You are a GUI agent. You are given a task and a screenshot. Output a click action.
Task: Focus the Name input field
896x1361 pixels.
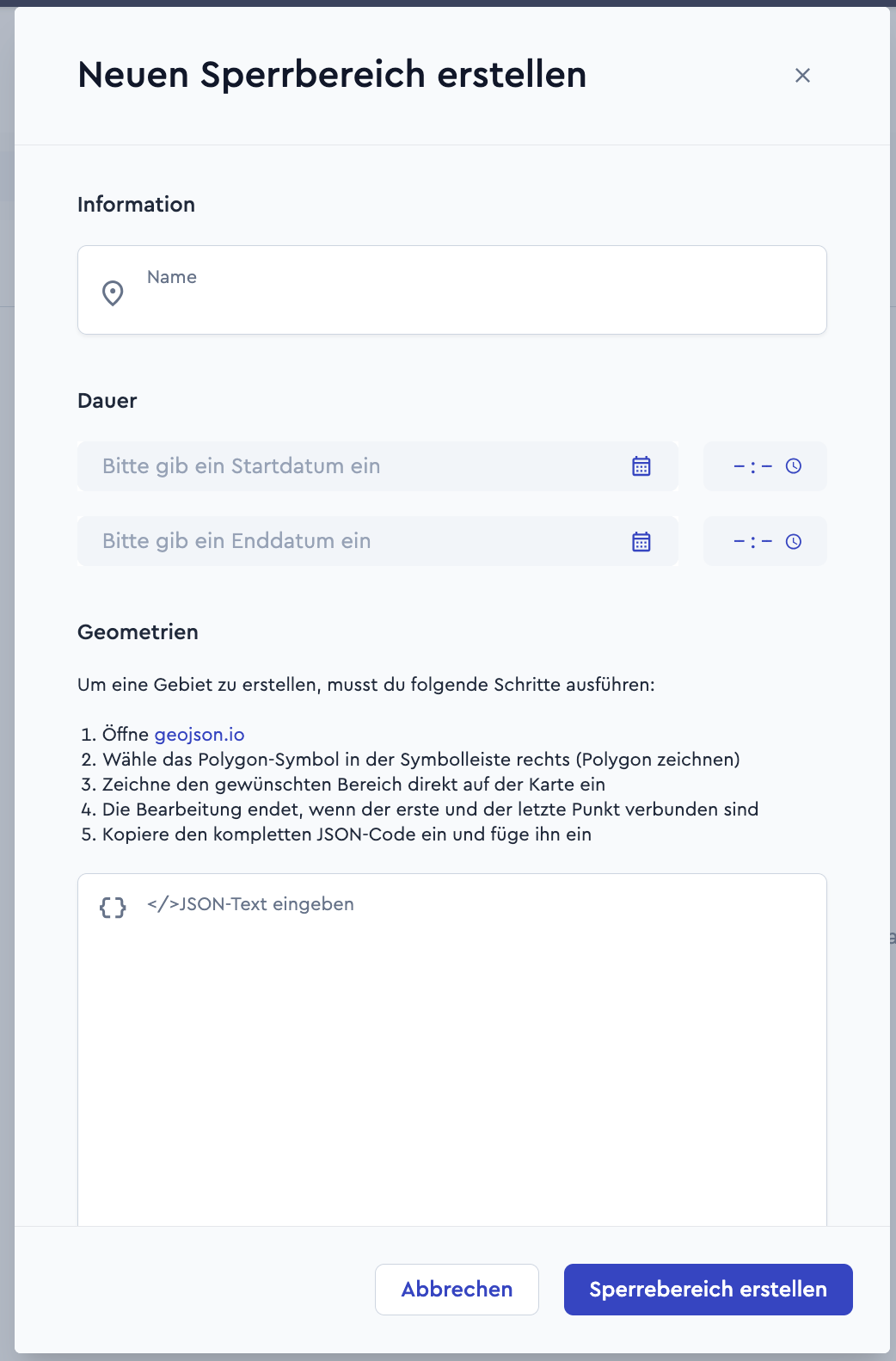pos(452,290)
